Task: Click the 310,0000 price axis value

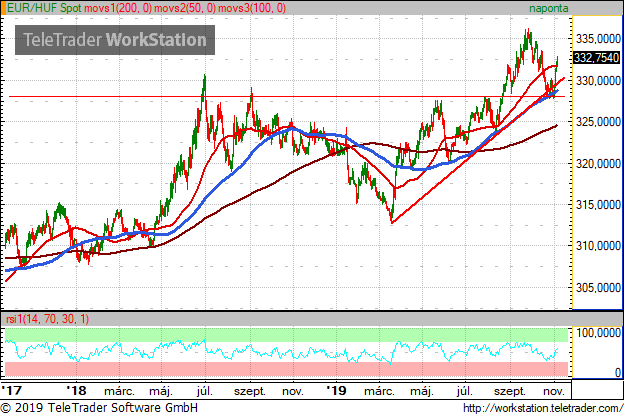Action: tap(598, 246)
